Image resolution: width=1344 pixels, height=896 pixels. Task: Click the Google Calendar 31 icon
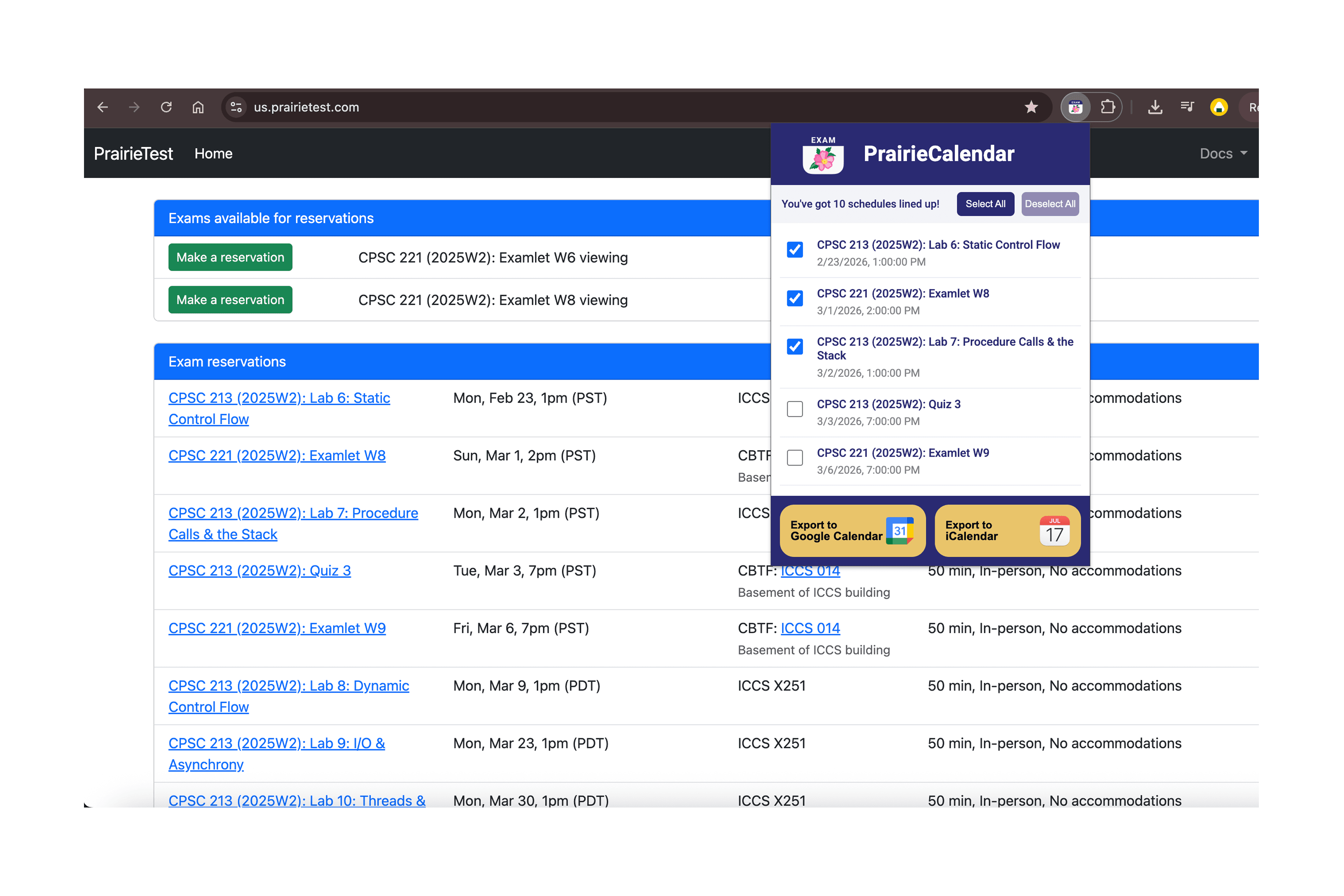[x=899, y=531]
